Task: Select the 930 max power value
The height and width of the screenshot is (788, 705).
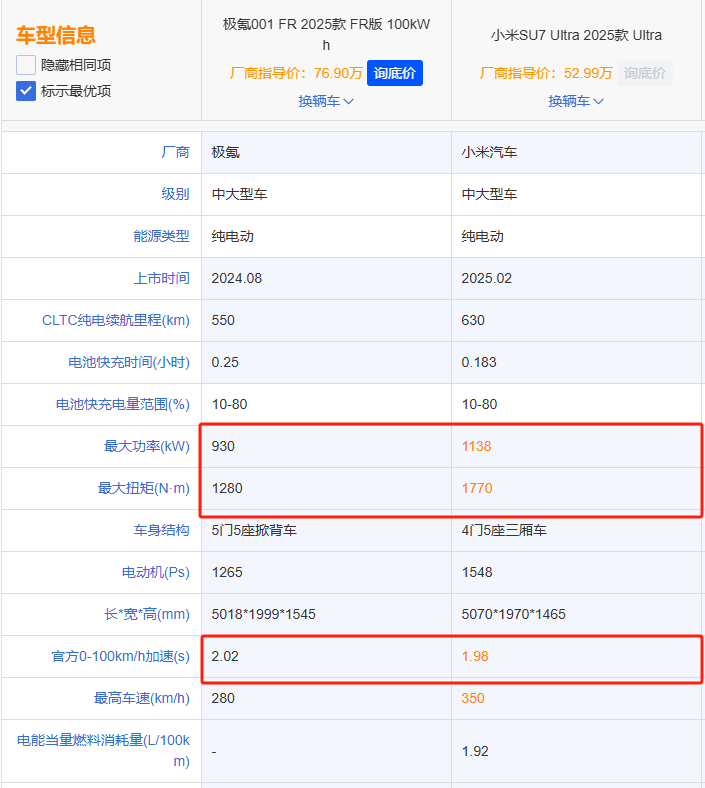Action: [x=223, y=446]
